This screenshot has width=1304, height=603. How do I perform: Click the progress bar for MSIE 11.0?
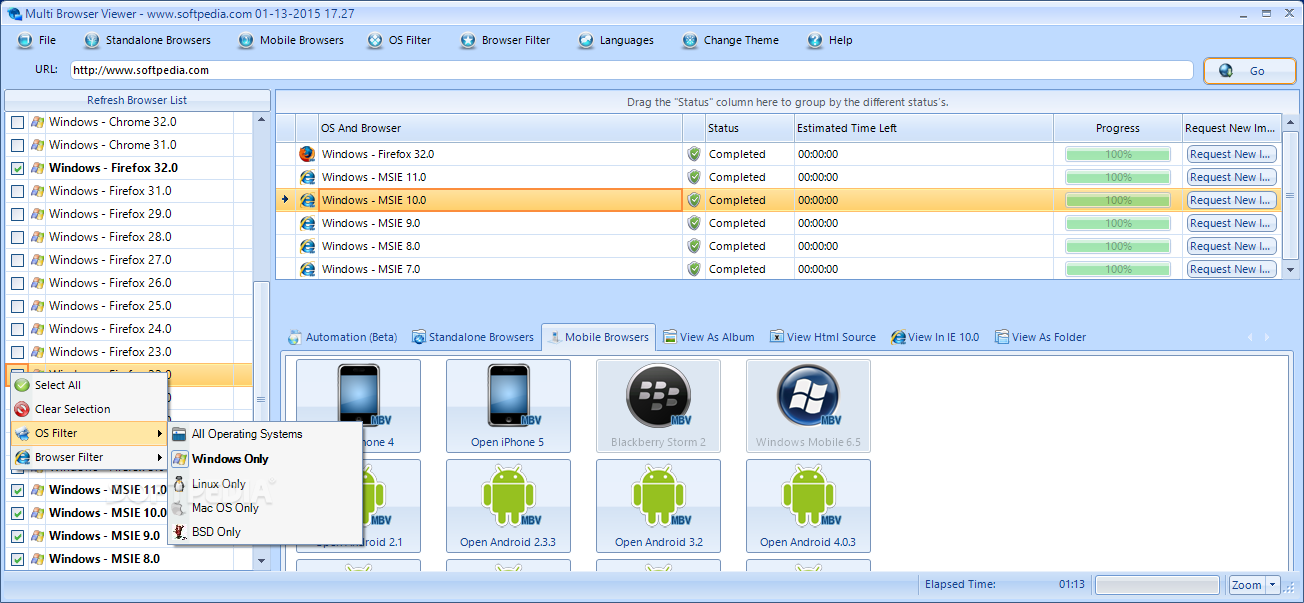pyautogui.click(x=1118, y=177)
